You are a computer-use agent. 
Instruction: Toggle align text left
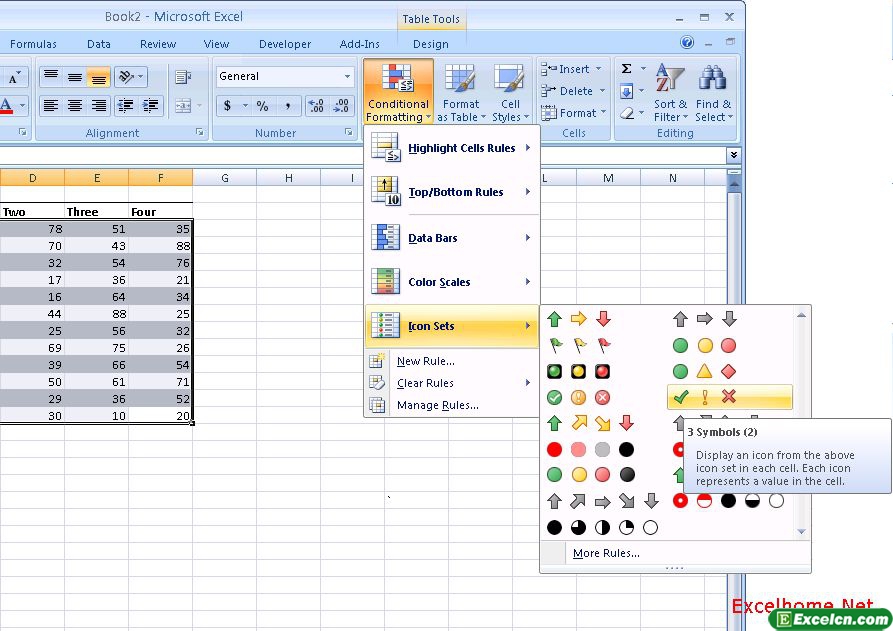point(51,106)
